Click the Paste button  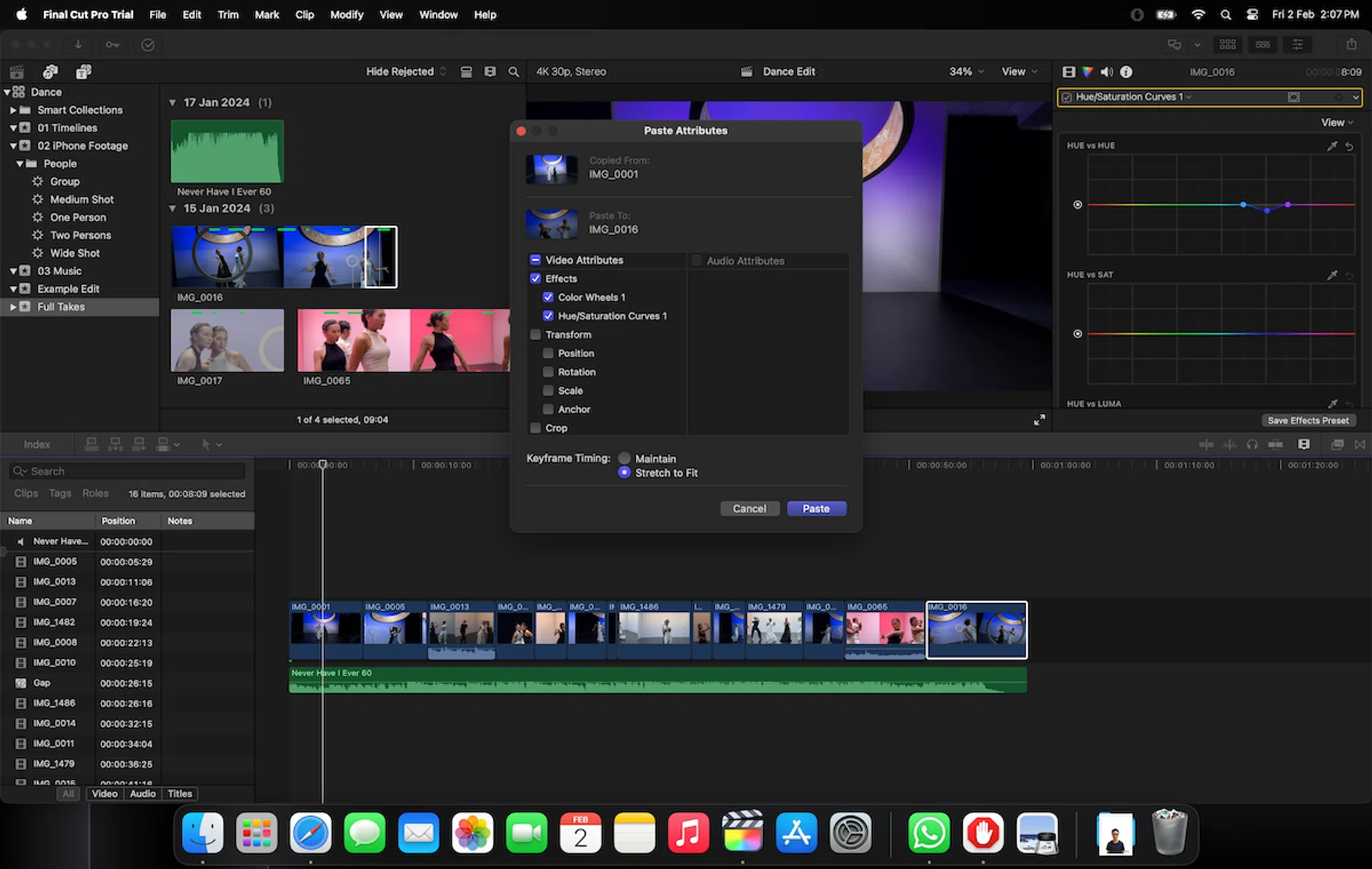816,508
